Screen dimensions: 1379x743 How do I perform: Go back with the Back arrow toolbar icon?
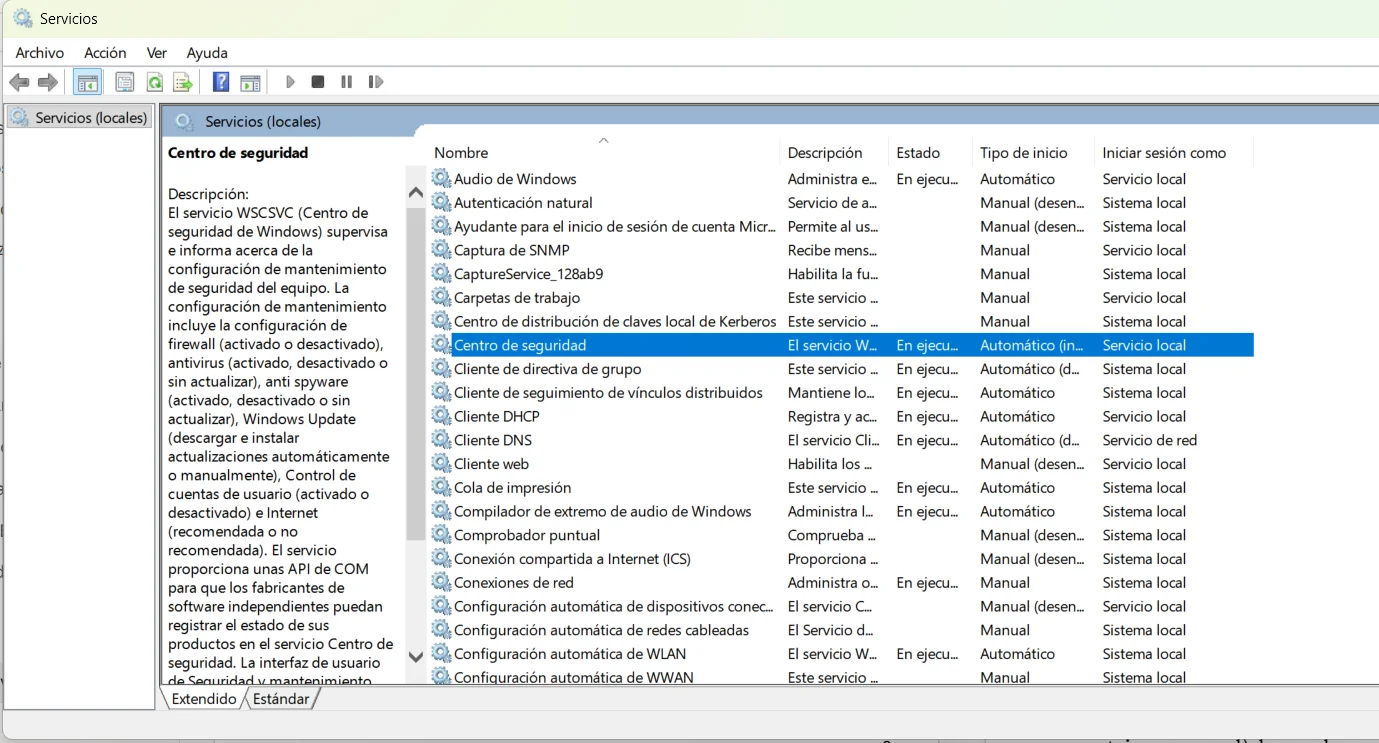click(19, 82)
